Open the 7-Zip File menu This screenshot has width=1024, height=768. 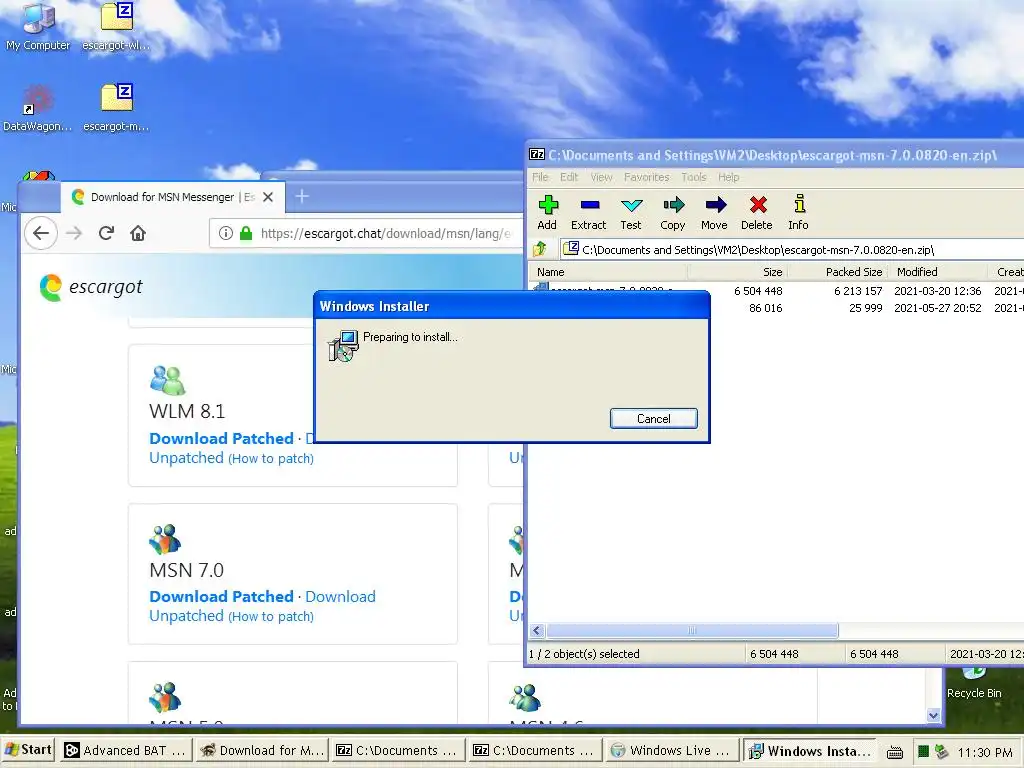pyautogui.click(x=540, y=177)
